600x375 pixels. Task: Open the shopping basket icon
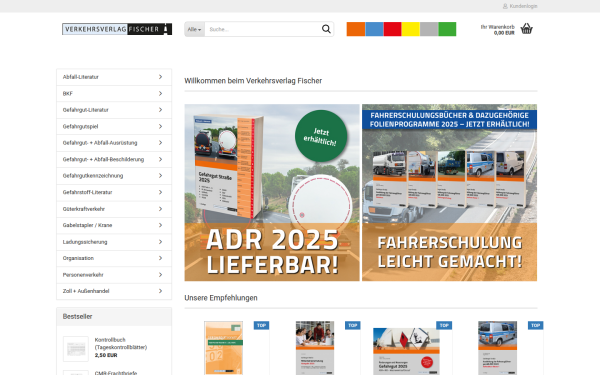coord(527,29)
